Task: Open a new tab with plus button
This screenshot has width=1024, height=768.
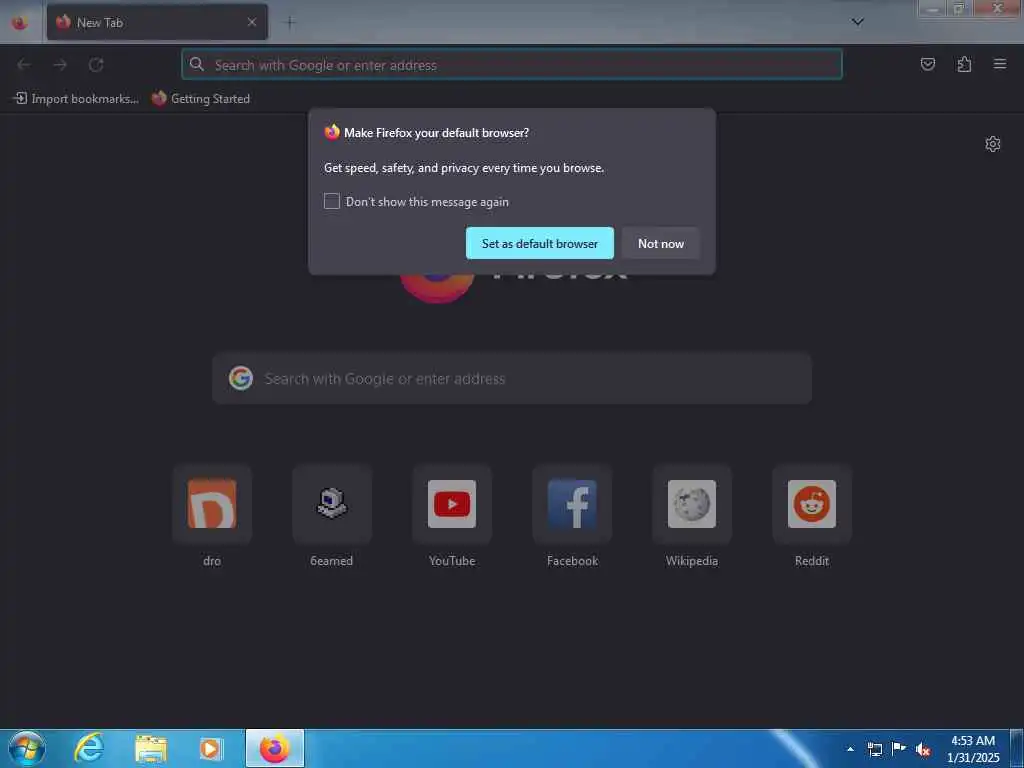Action: click(x=289, y=23)
